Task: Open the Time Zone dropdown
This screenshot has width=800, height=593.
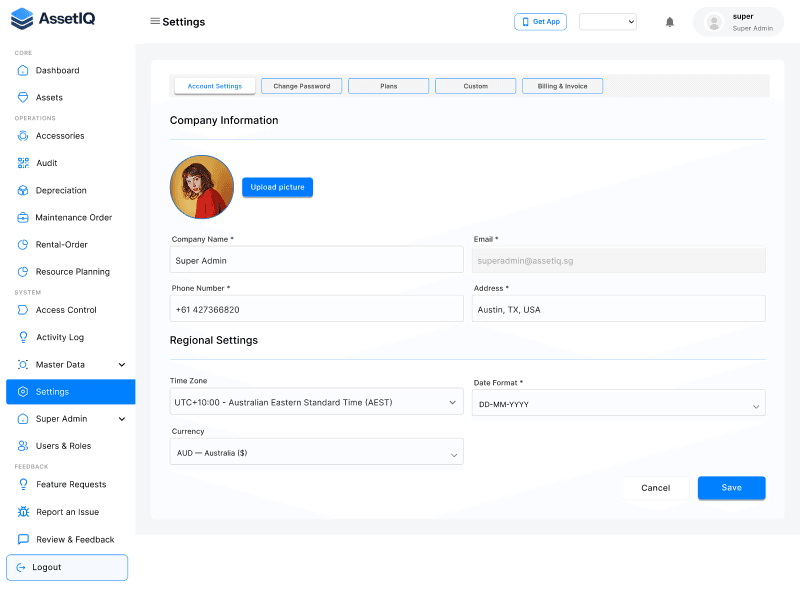Action: coord(316,402)
